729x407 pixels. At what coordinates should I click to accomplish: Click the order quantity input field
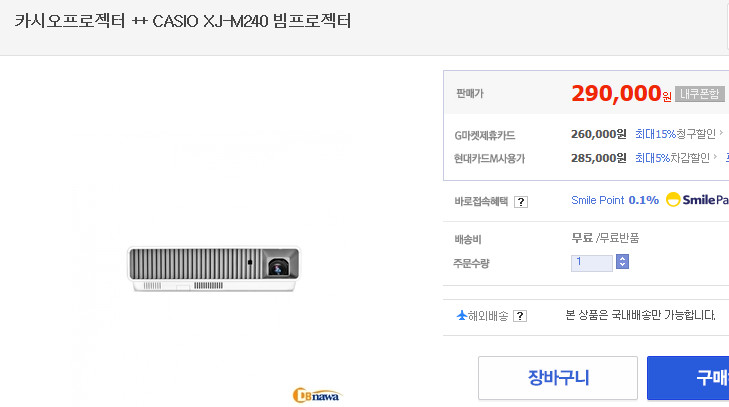click(x=591, y=263)
